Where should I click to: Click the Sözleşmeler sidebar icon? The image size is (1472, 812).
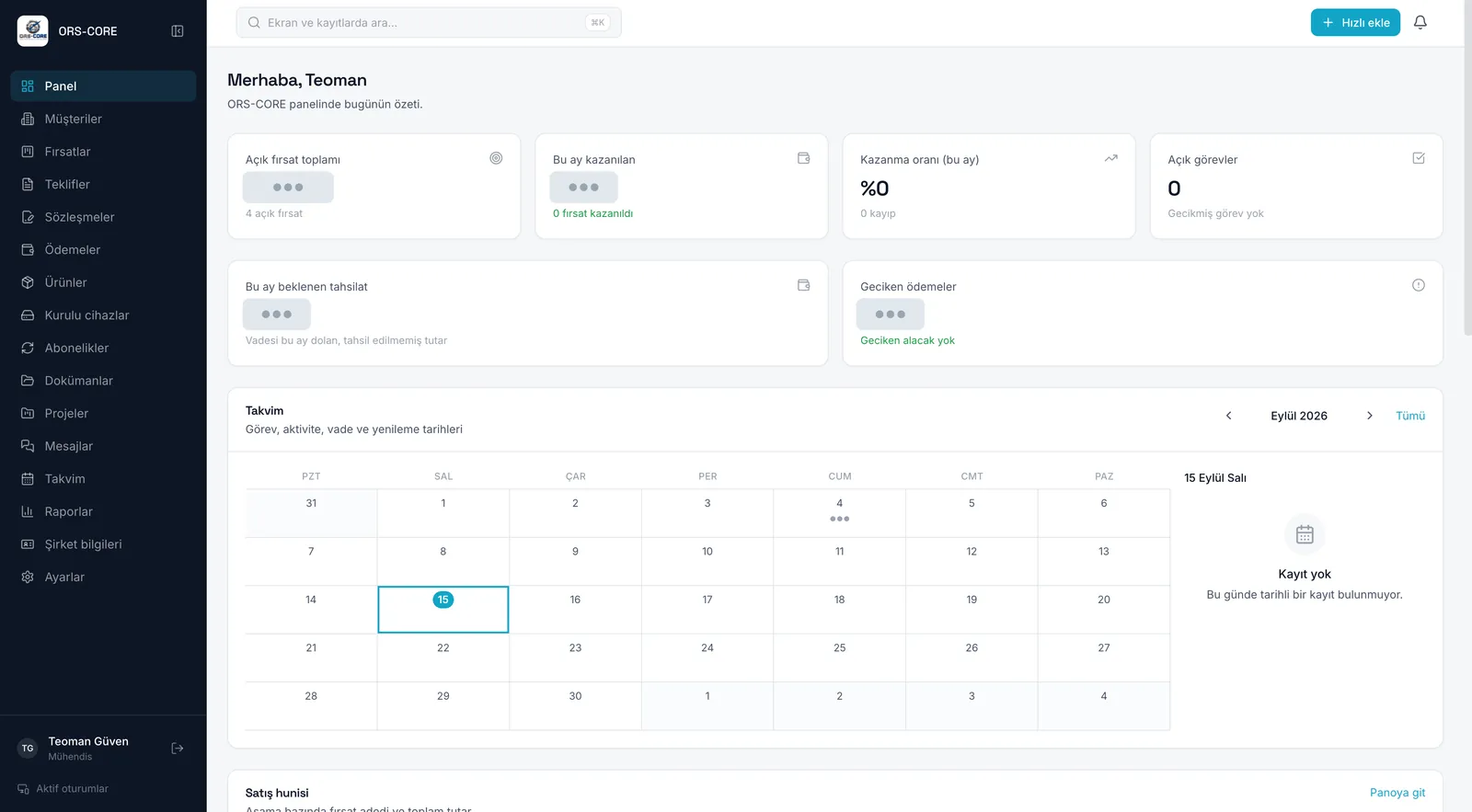(28, 217)
